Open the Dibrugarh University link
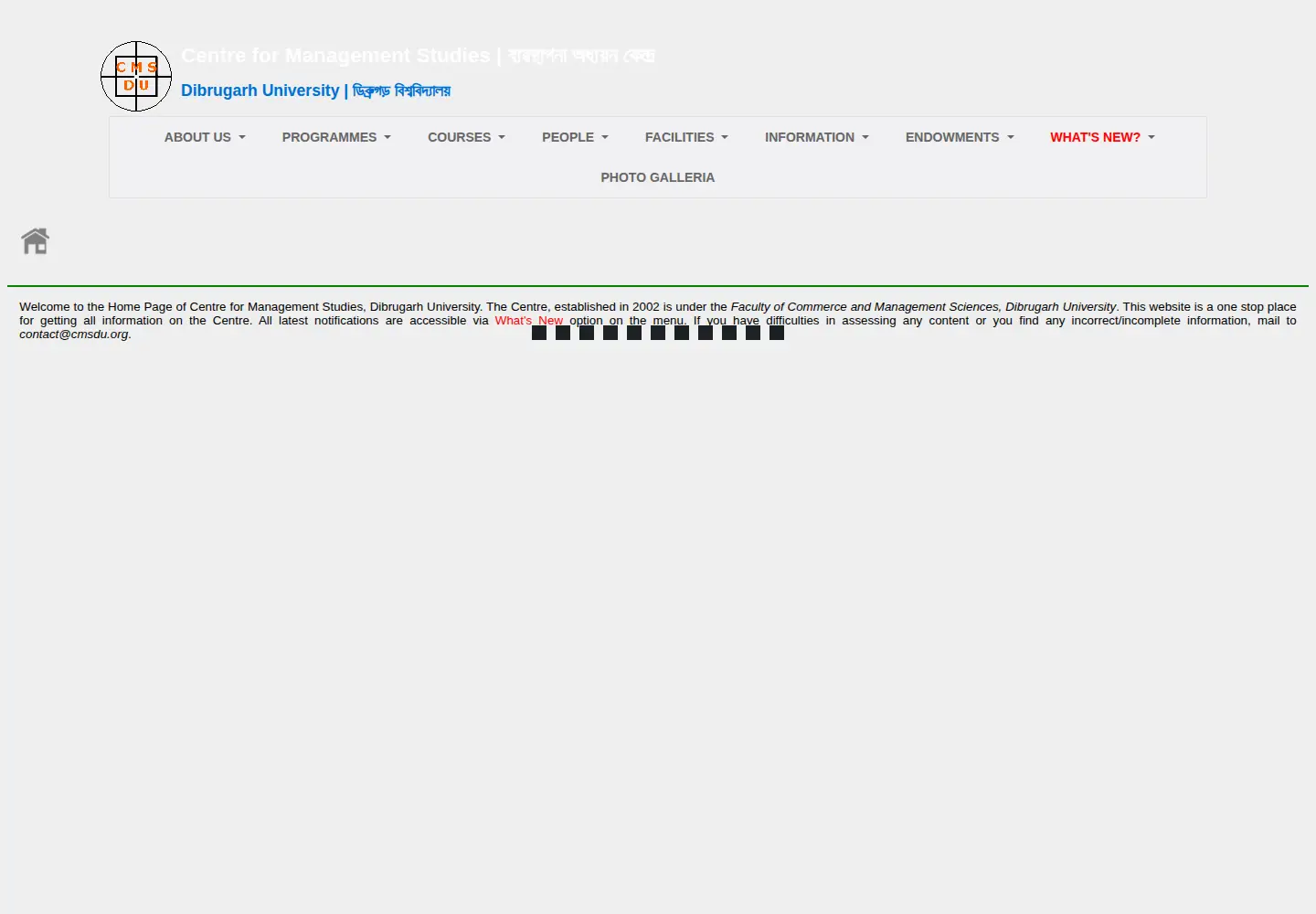The height and width of the screenshot is (914, 1316). click(315, 90)
